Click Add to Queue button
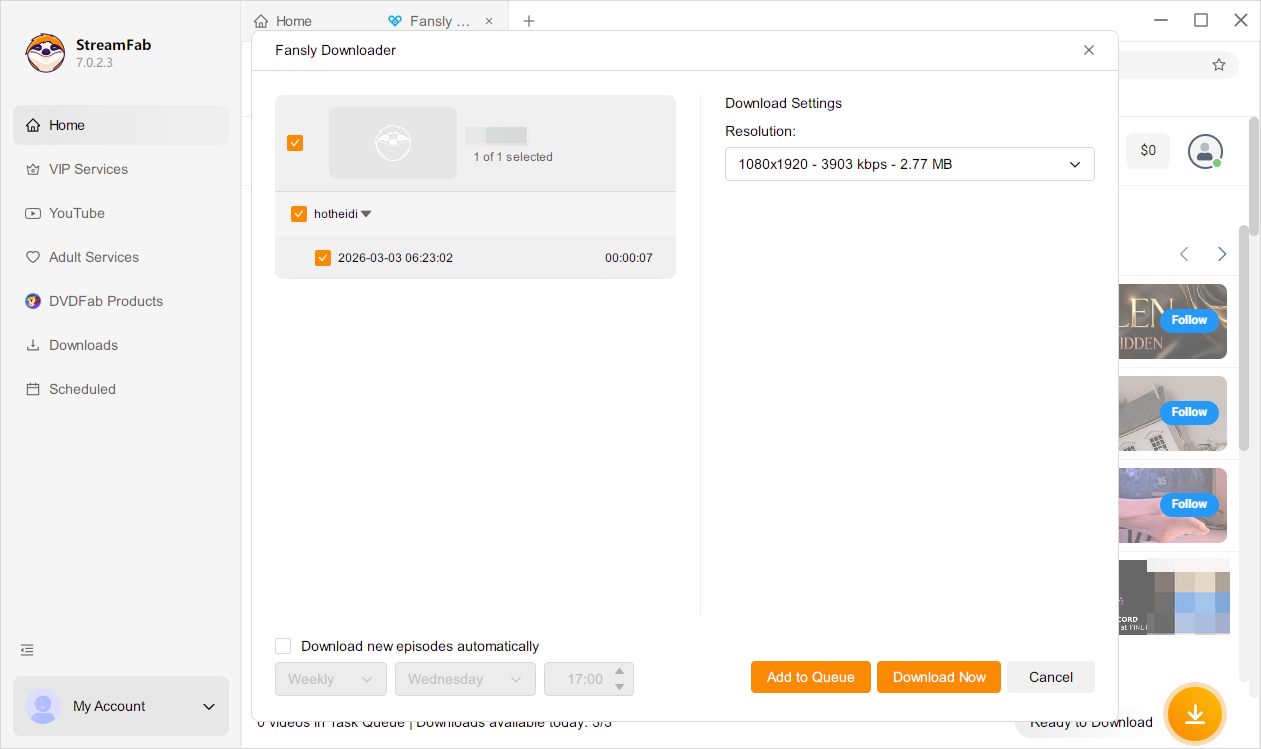This screenshot has height=749, width=1261. click(x=810, y=677)
